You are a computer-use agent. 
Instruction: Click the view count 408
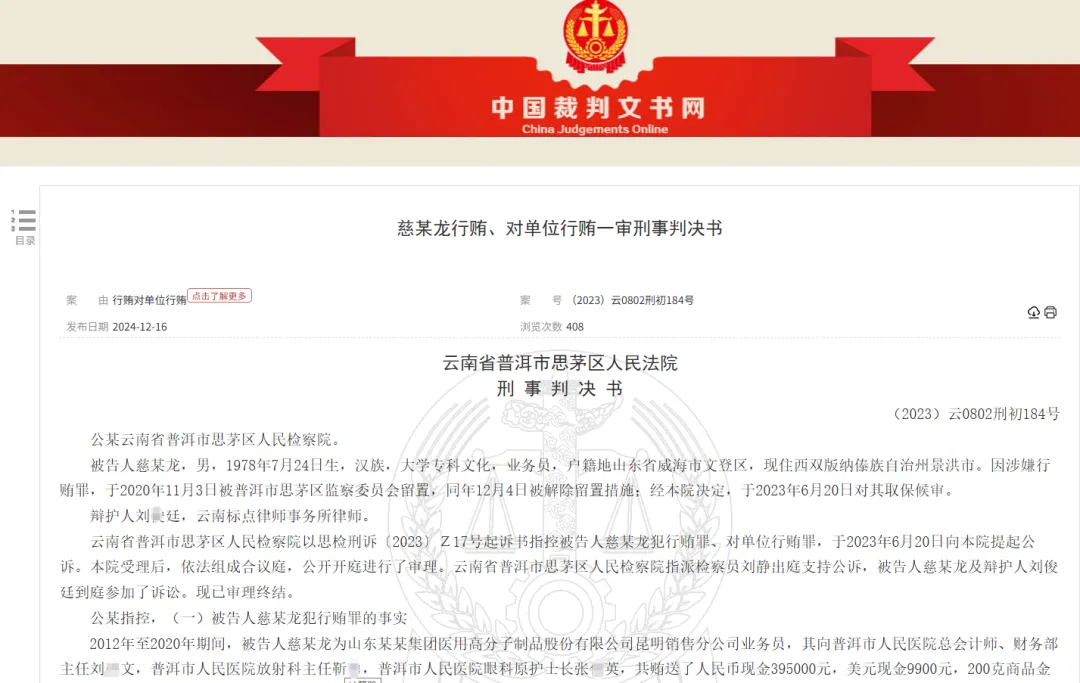coord(574,327)
